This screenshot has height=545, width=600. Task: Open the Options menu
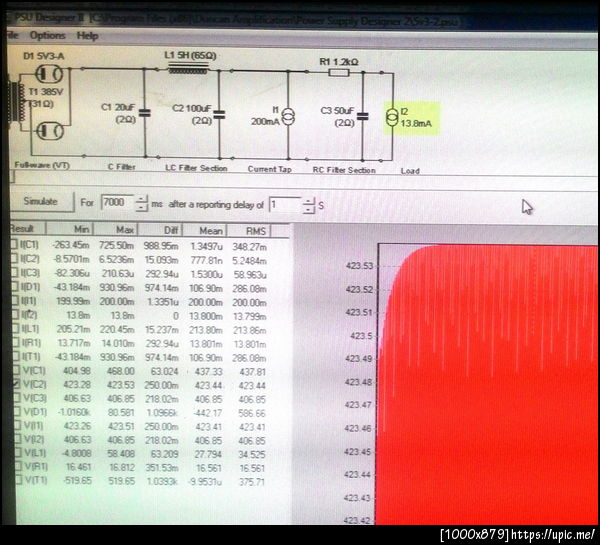pyautogui.click(x=47, y=36)
